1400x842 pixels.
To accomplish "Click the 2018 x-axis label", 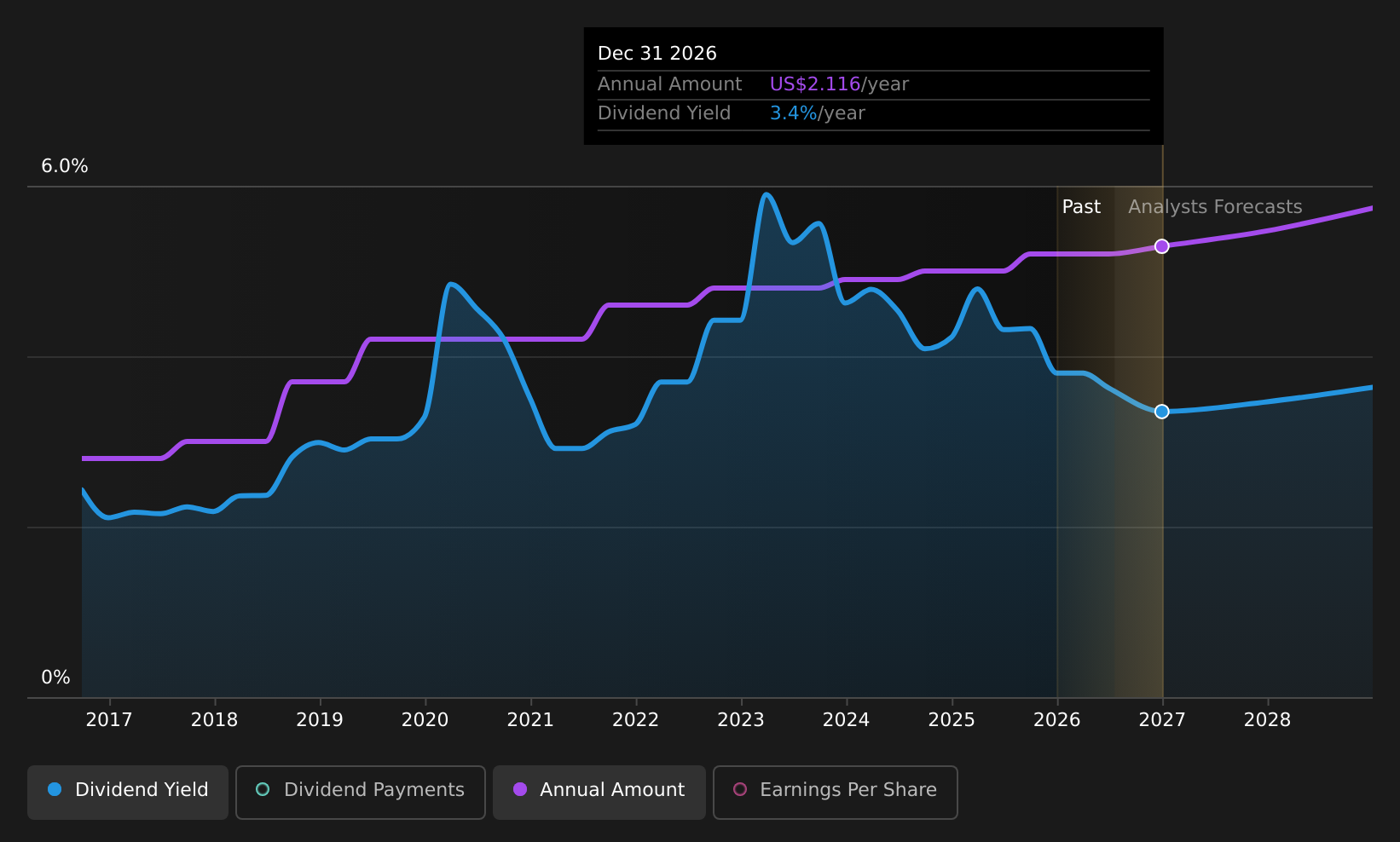I will click(215, 720).
